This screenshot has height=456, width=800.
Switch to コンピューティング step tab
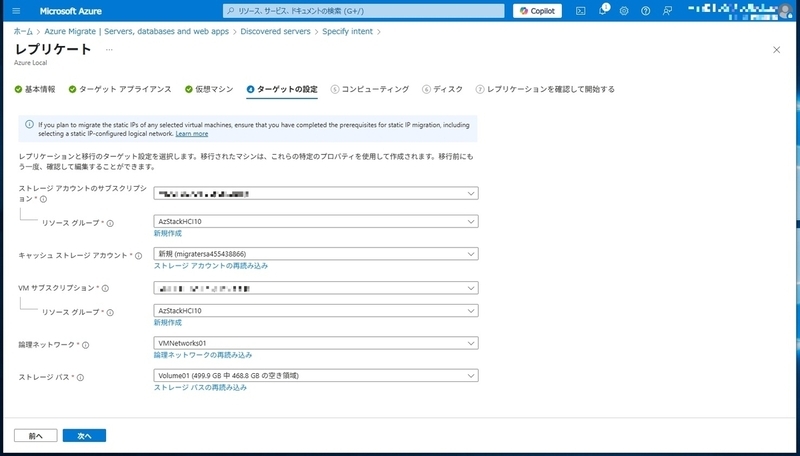tap(370, 89)
